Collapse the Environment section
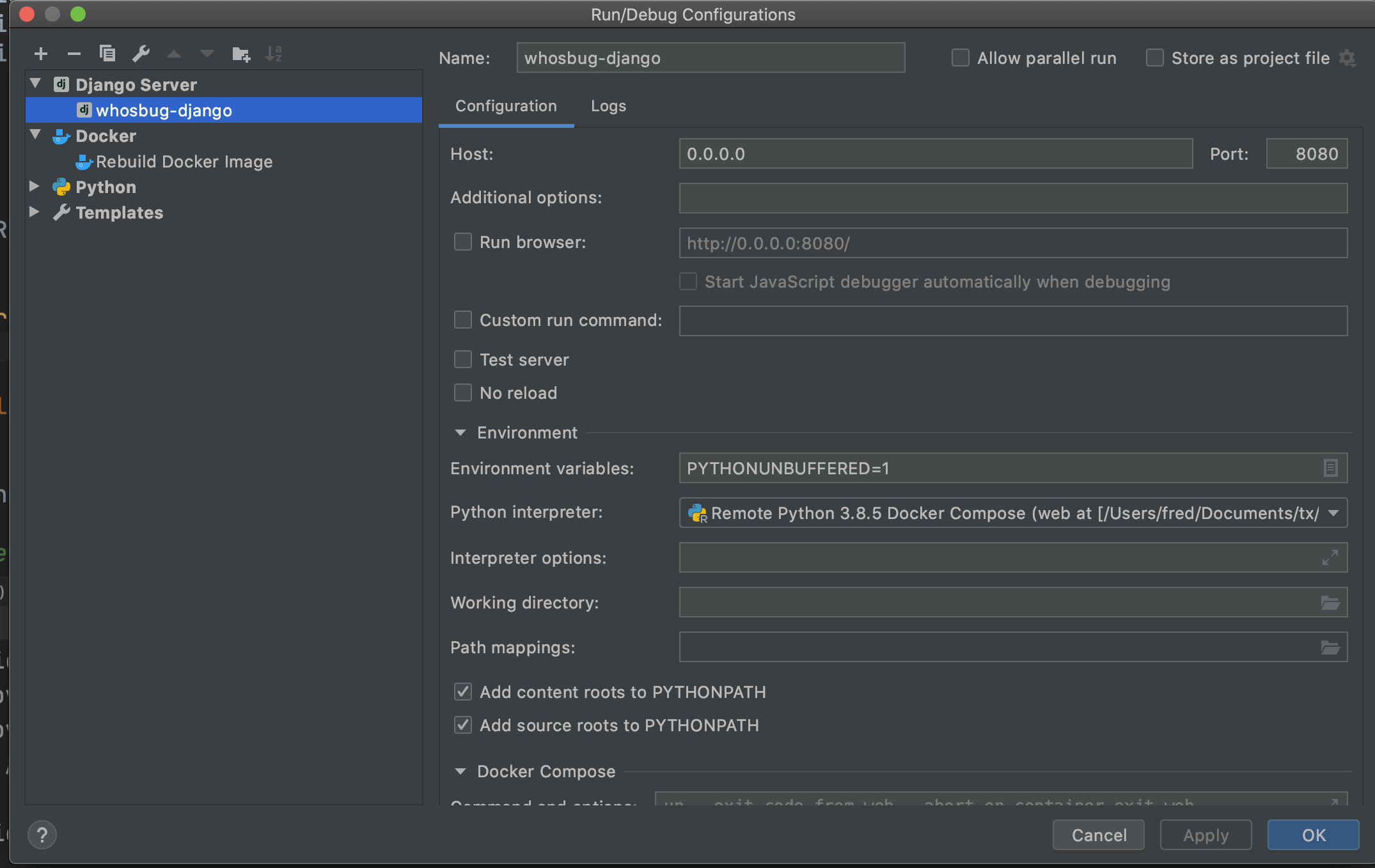 coord(460,433)
